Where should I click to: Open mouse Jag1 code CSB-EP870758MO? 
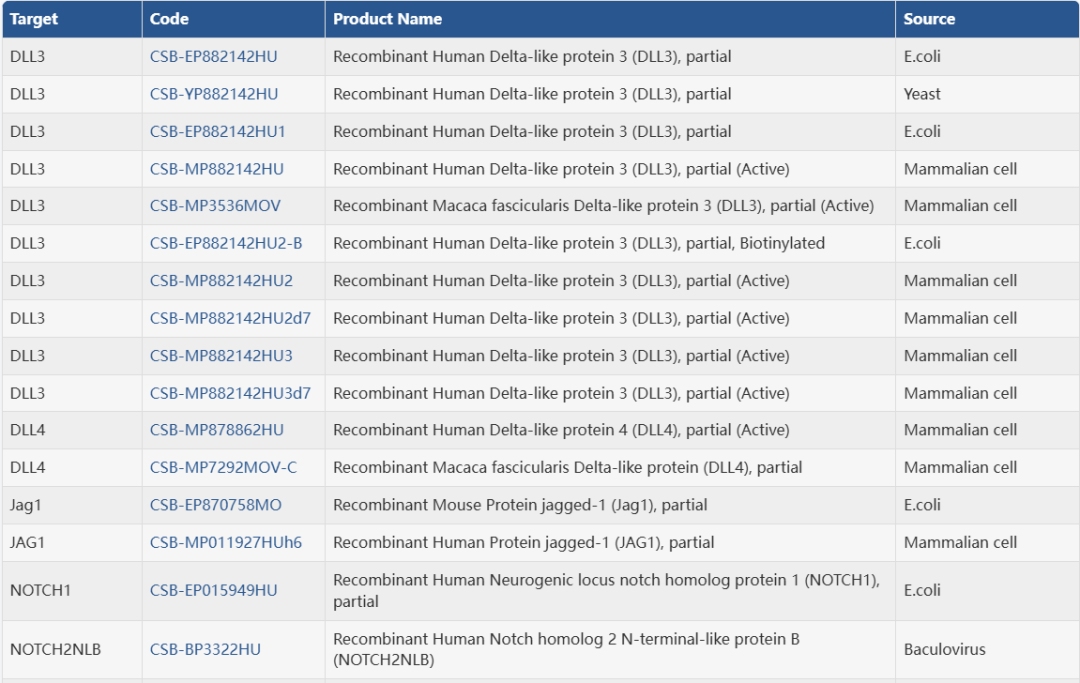[x=215, y=505]
